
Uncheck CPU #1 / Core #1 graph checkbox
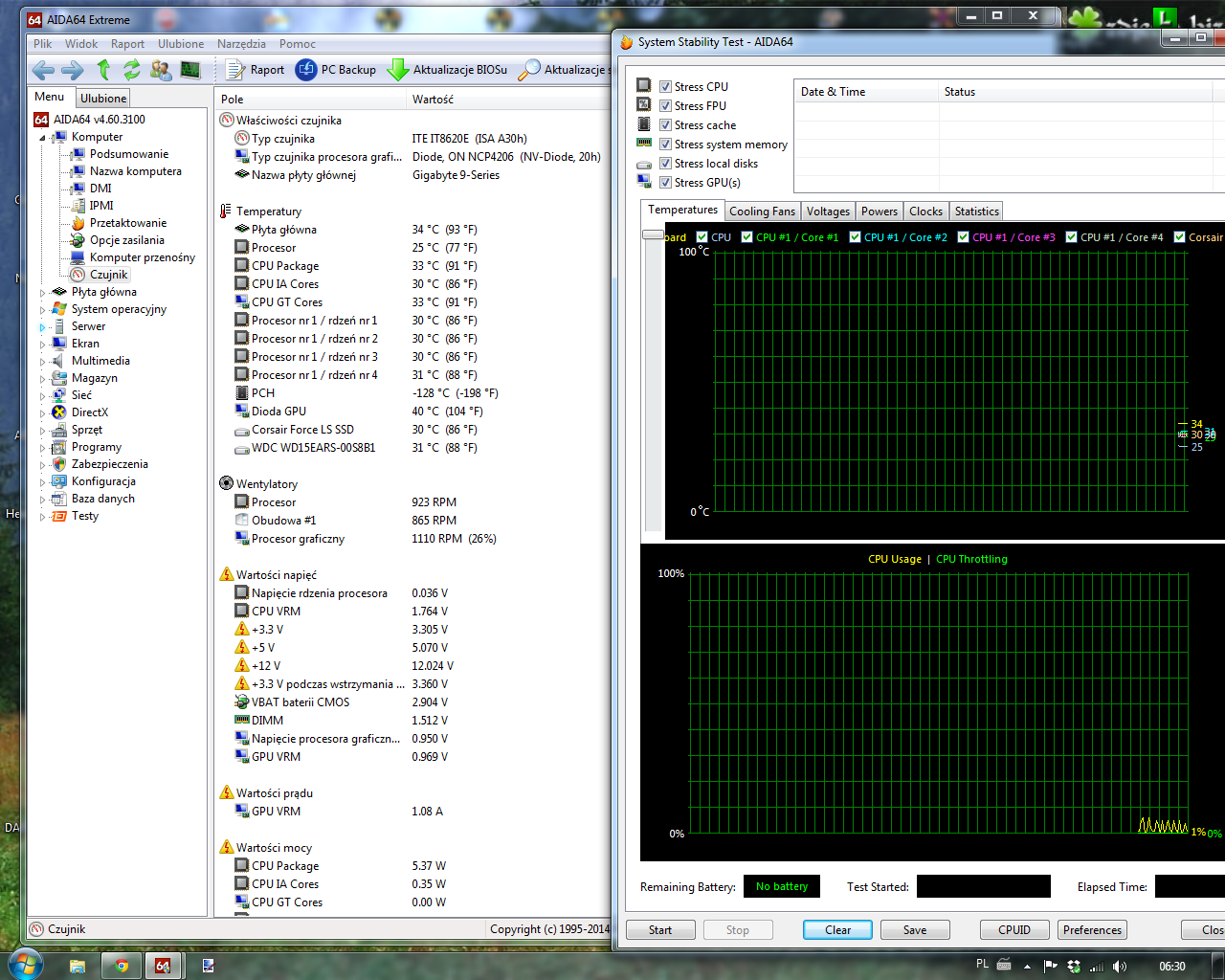(747, 237)
